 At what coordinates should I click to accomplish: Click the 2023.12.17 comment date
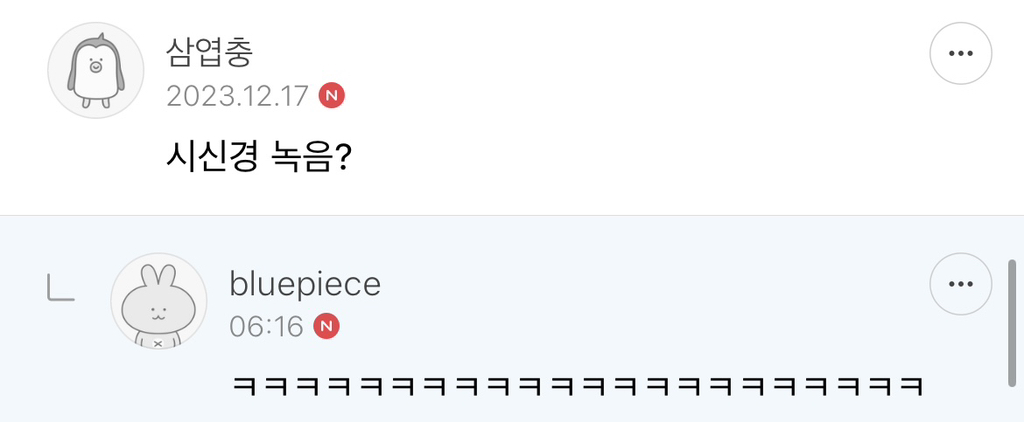pos(238,96)
